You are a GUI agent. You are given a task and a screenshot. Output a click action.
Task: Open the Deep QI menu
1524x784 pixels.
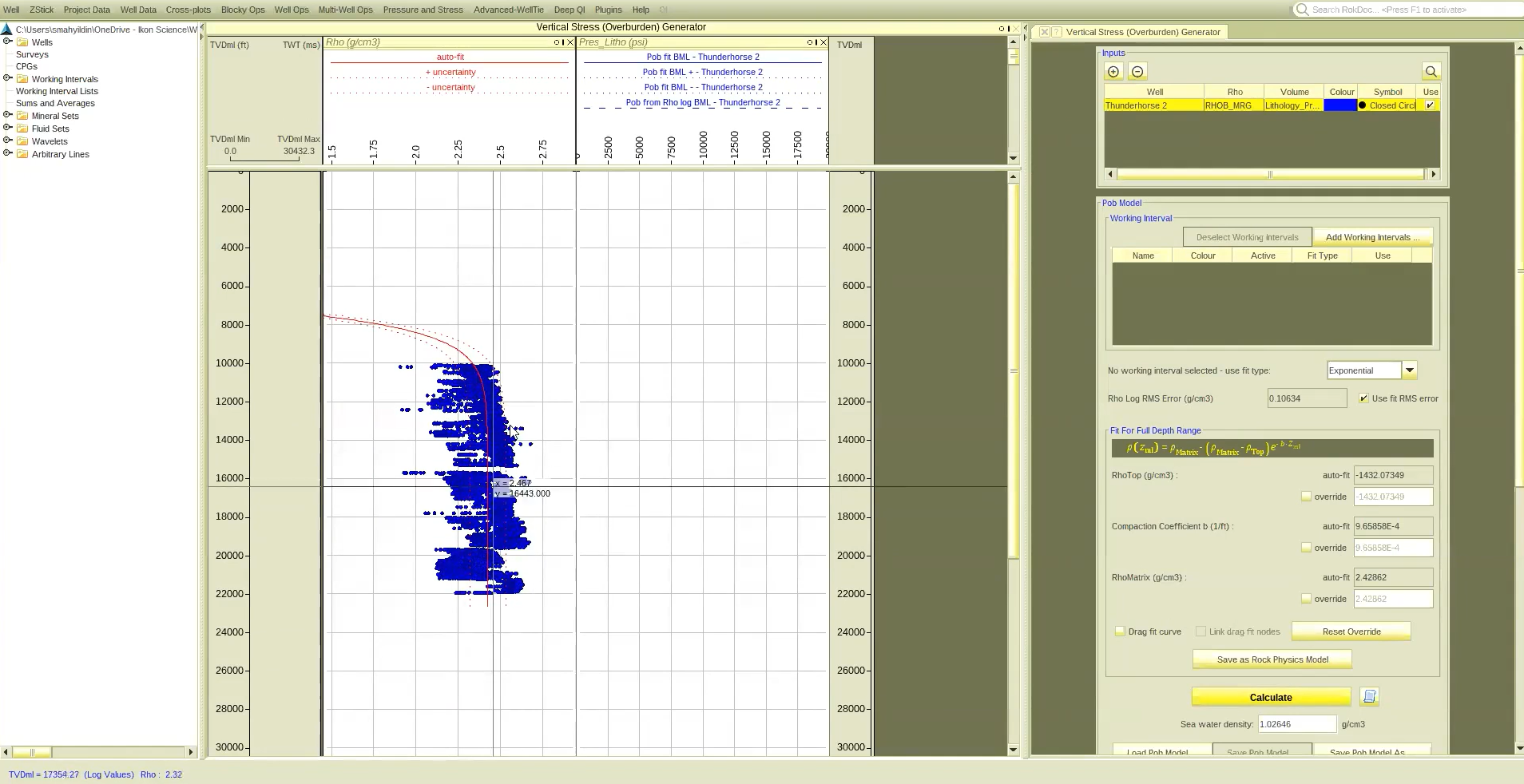570,10
